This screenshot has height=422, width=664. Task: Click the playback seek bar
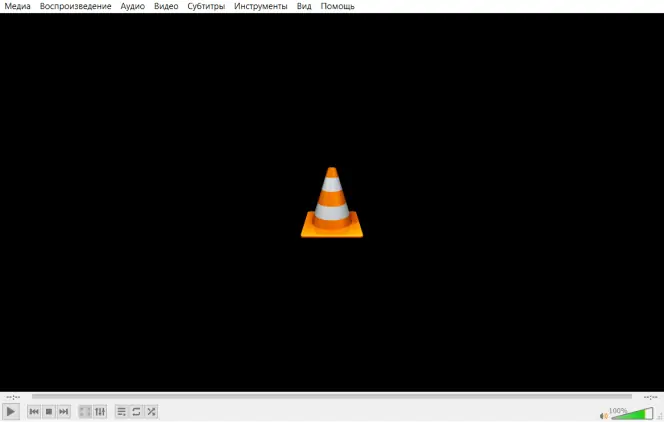(332, 397)
